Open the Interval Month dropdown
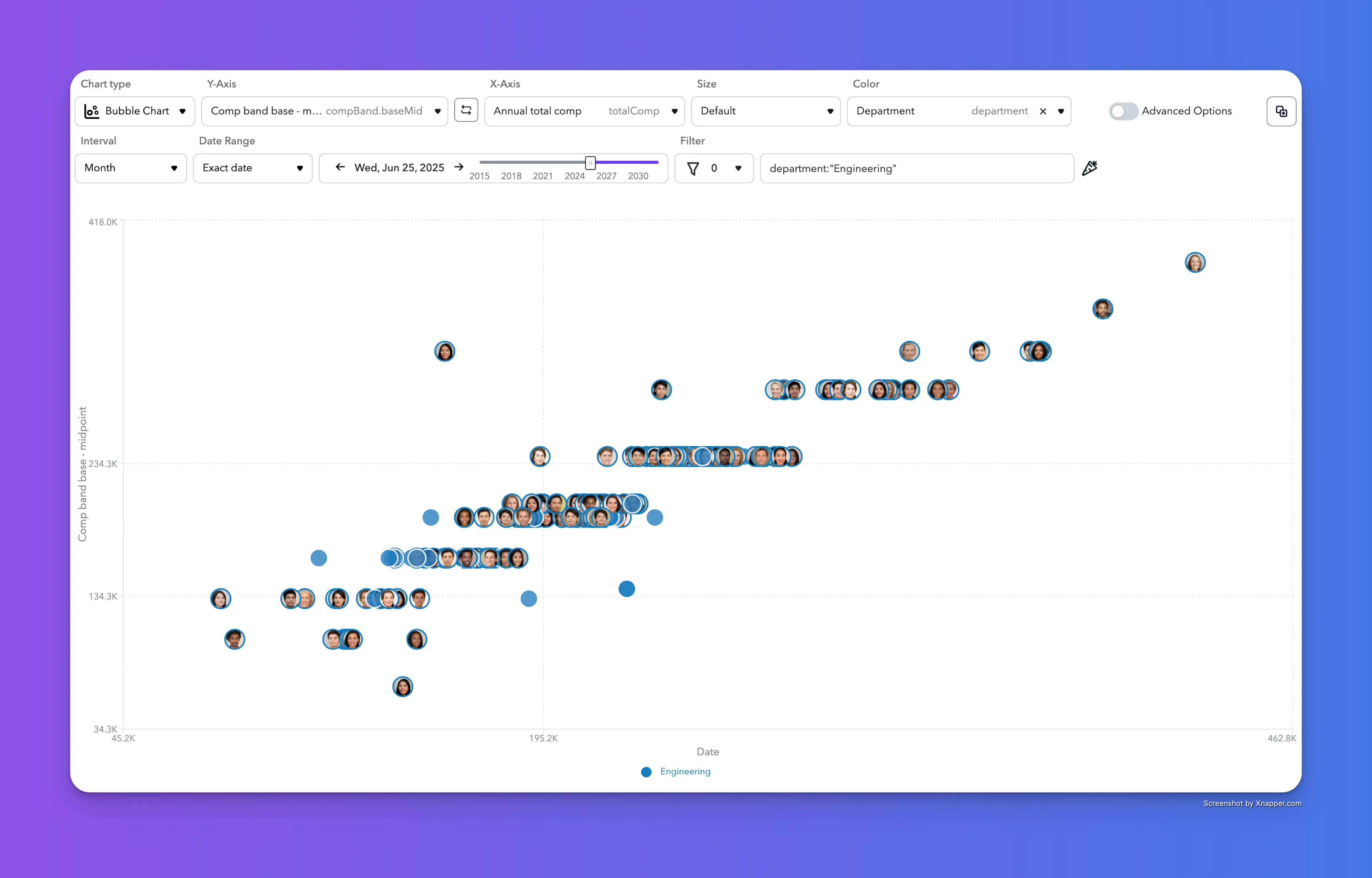Image resolution: width=1372 pixels, height=878 pixels. pyautogui.click(x=131, y=168)
